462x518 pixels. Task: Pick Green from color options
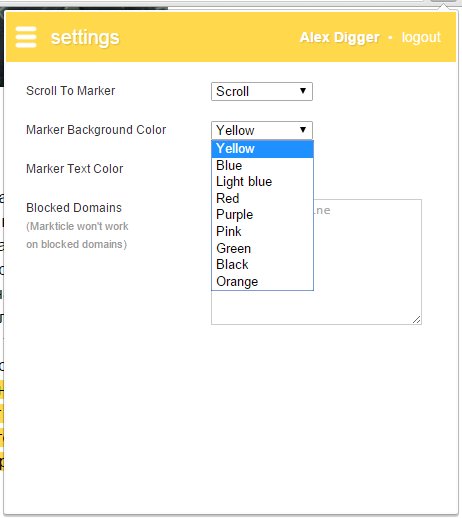262,248
